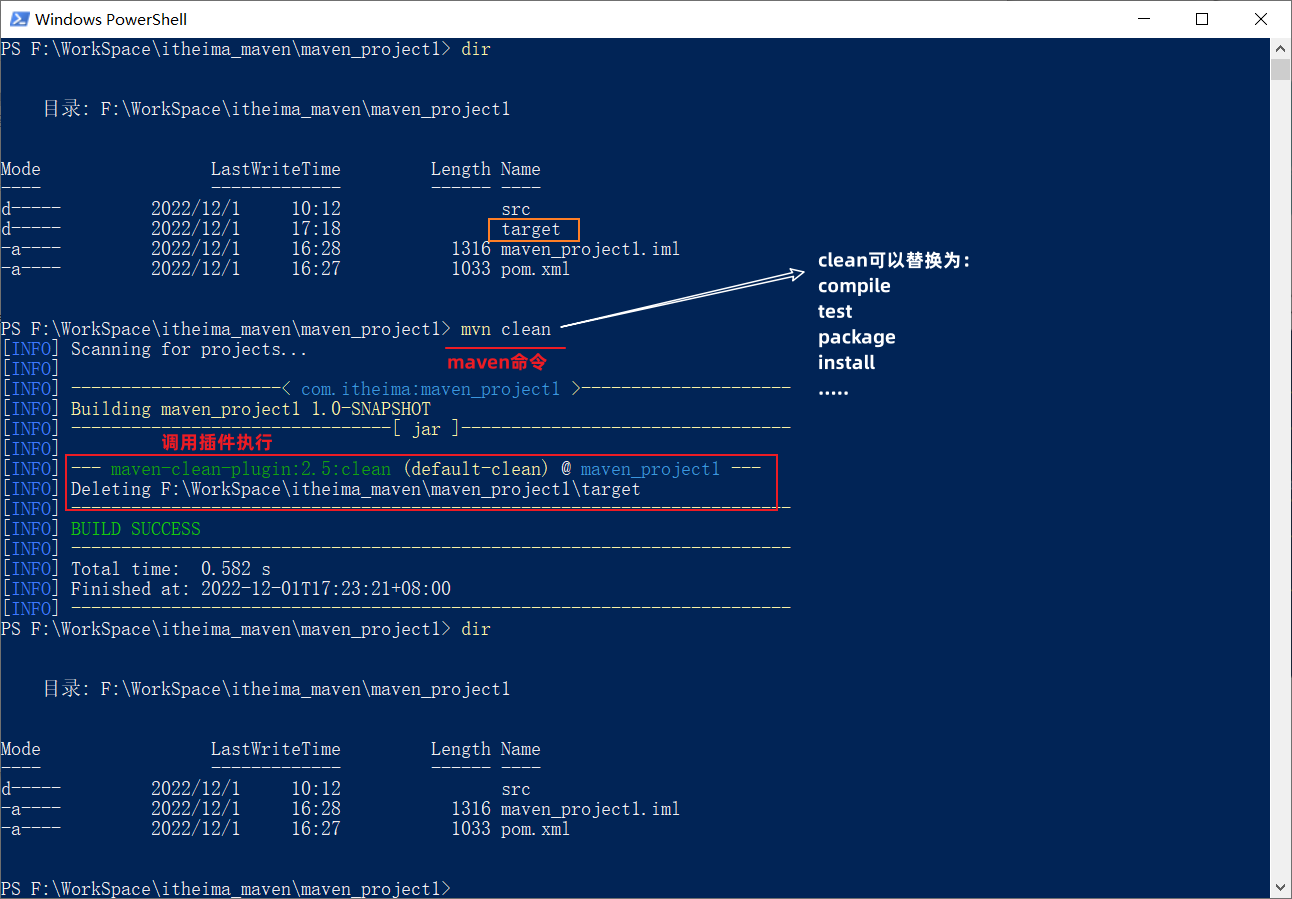Minimize the Windows PowerShell window
The height and width of the screenshot is (899, 1292).
point(1145,19)
